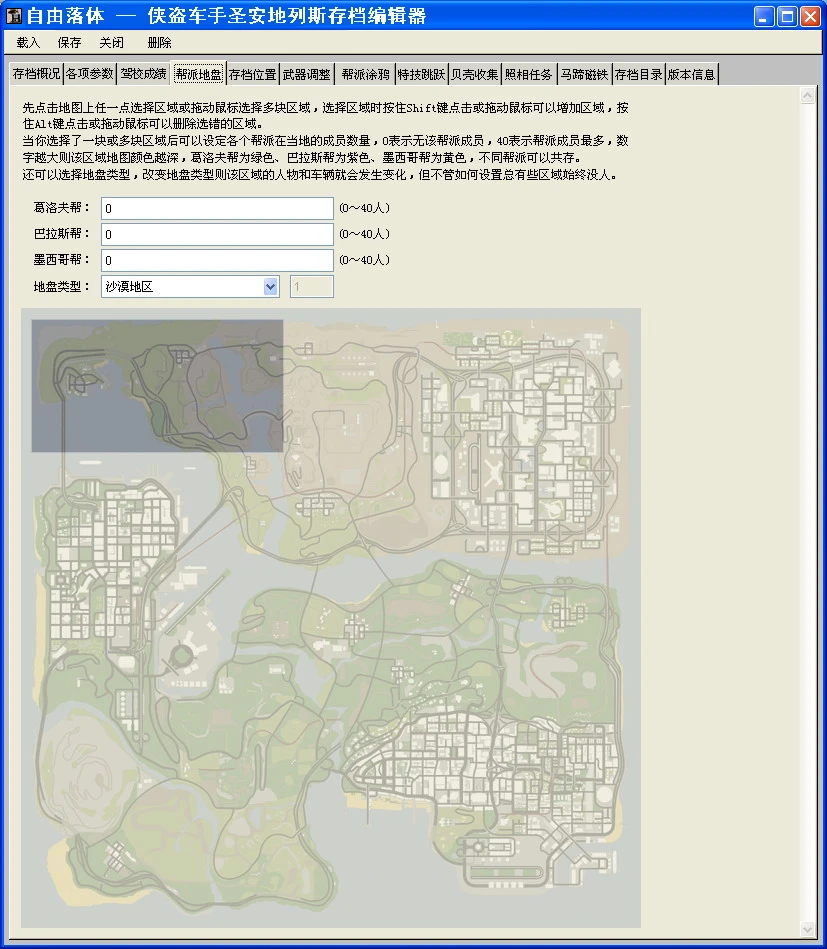
Task: Open the 载入 menu
Action: pyautogui.click(x=28, y=42)
